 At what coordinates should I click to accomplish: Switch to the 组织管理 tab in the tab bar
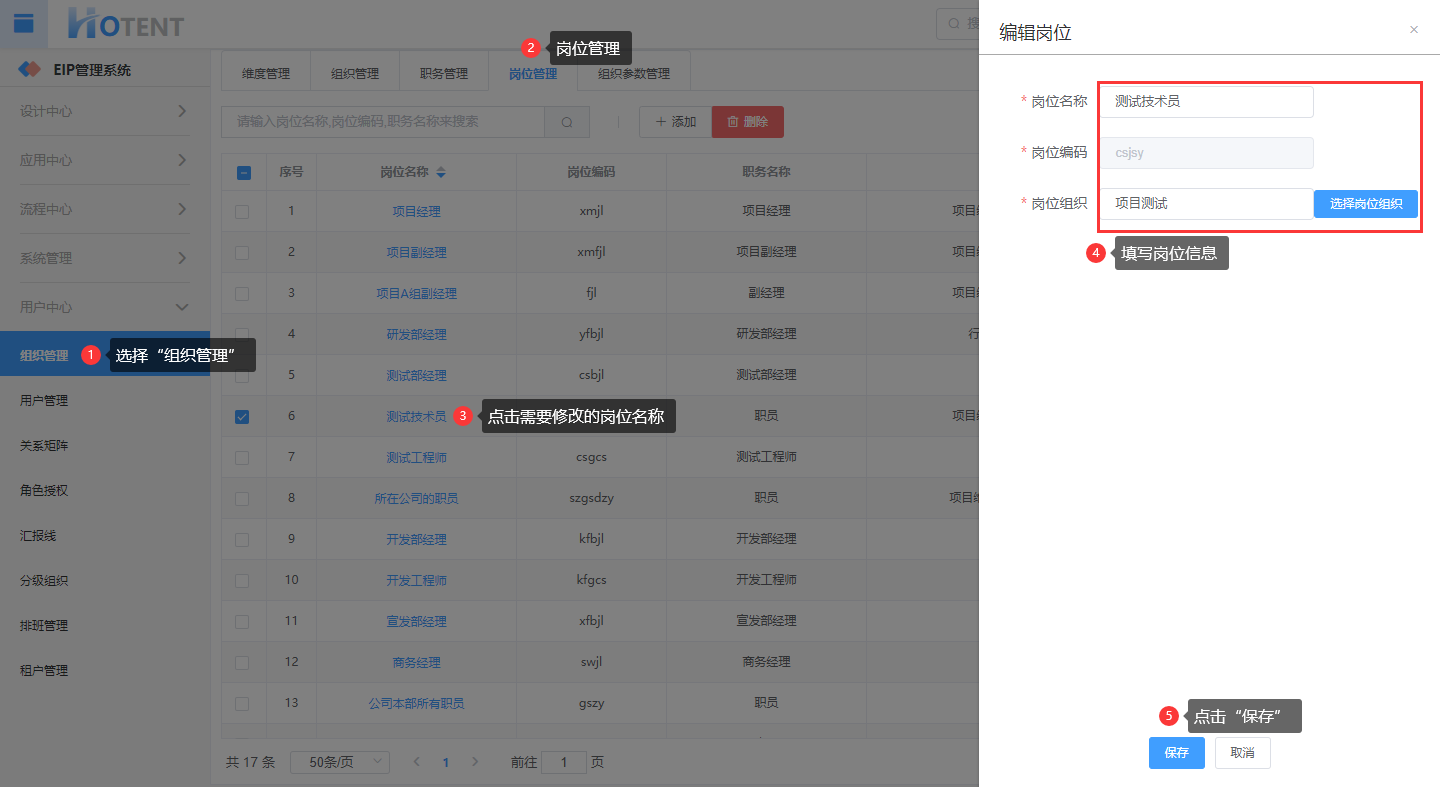354,73
